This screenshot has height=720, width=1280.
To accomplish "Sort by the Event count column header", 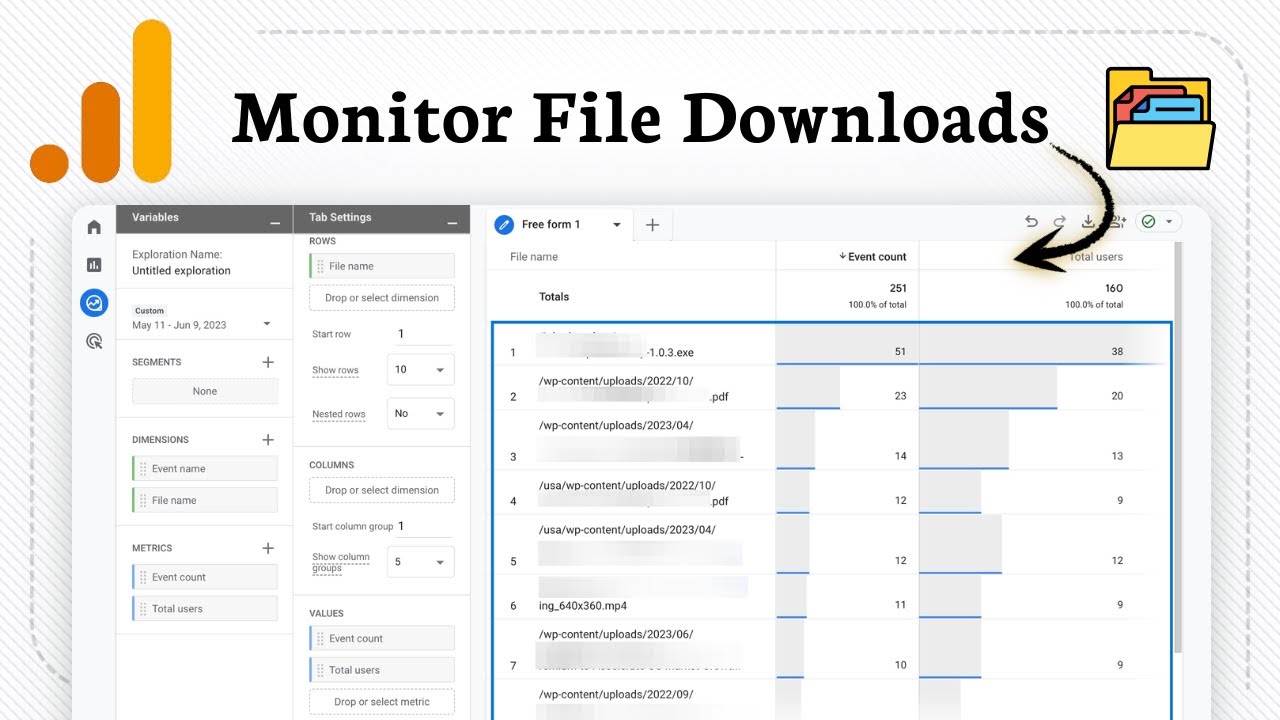I will tap(873, 257).
